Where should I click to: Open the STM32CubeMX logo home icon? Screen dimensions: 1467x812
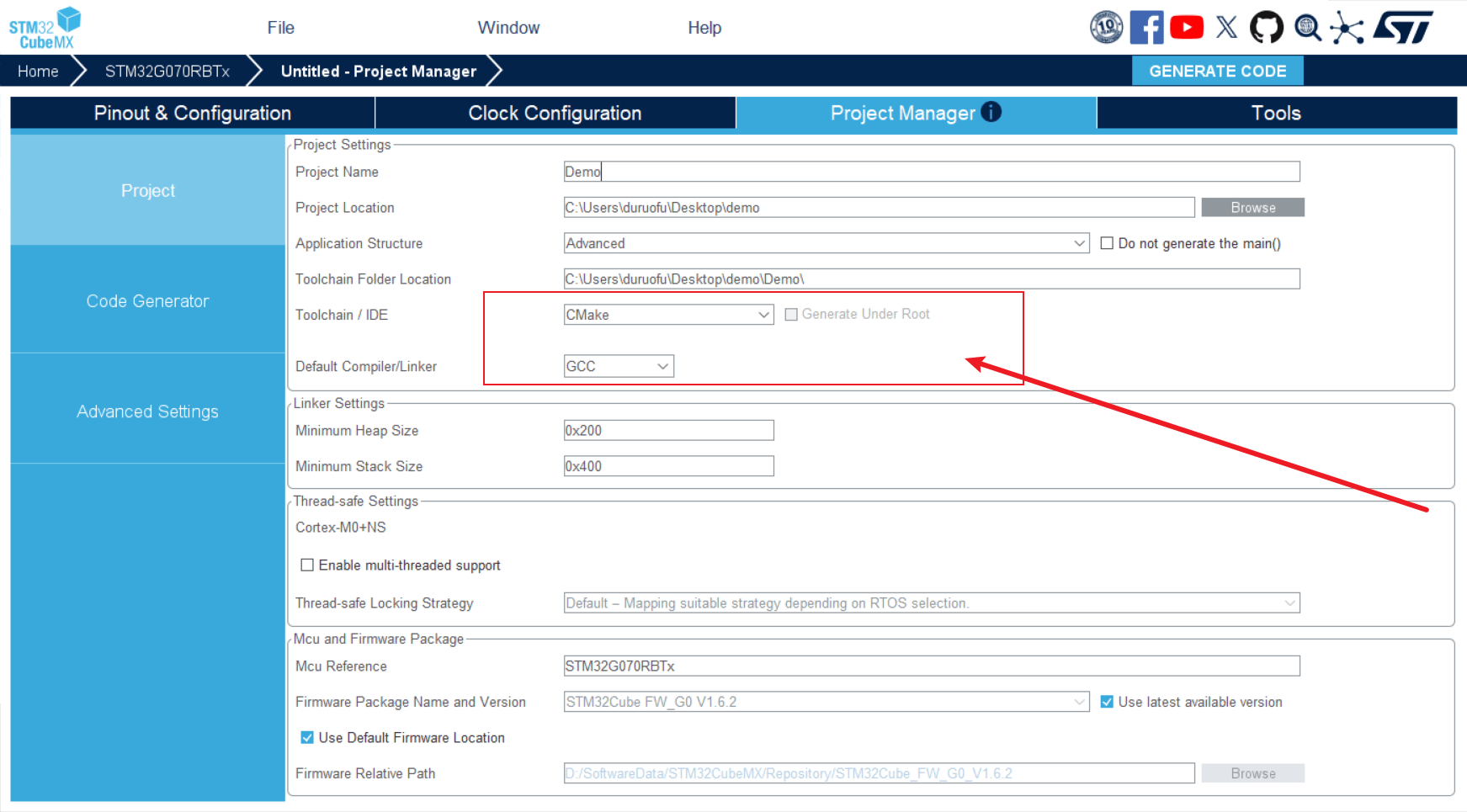[x=44, y=28]
